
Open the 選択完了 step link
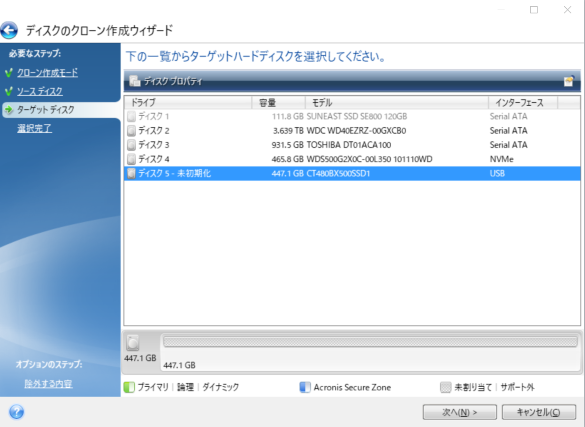coord(34,129)
